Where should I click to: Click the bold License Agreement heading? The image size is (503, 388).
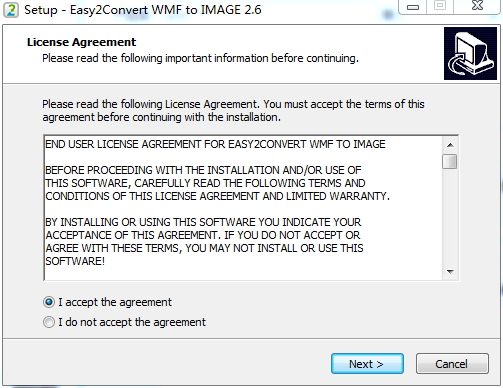tap(81, 42)
